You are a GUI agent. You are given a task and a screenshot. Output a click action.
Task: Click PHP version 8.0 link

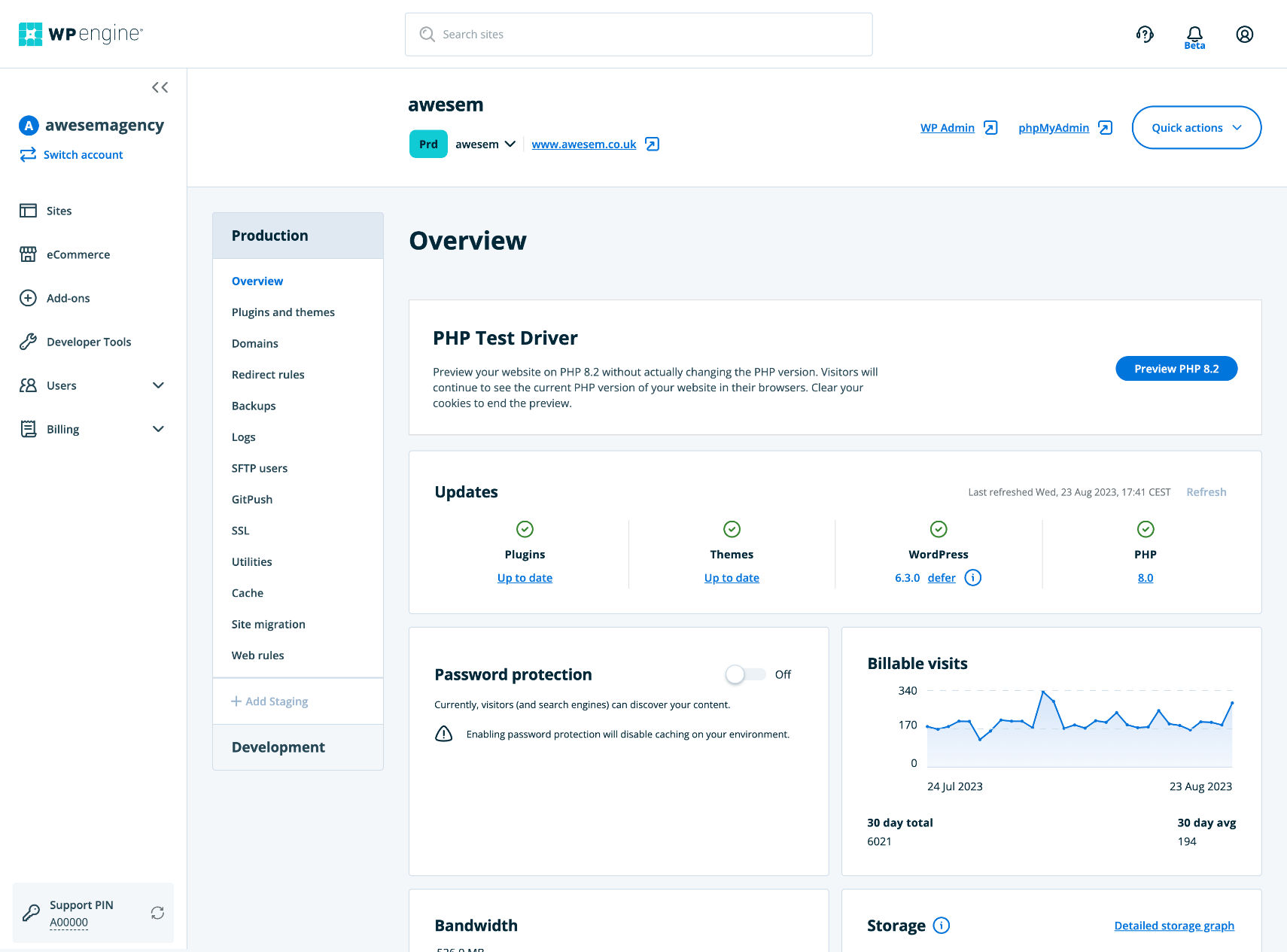tap(1146, 578)
